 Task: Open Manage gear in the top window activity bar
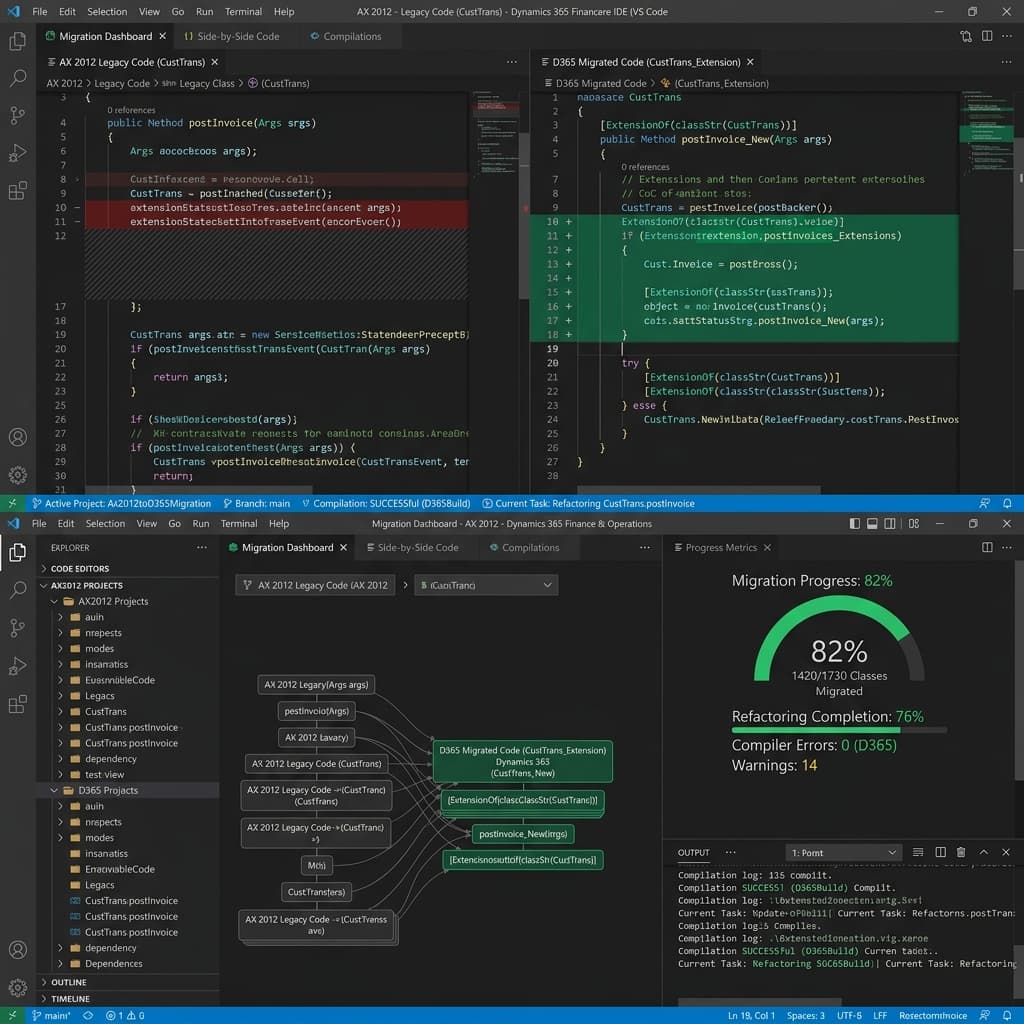18,475
